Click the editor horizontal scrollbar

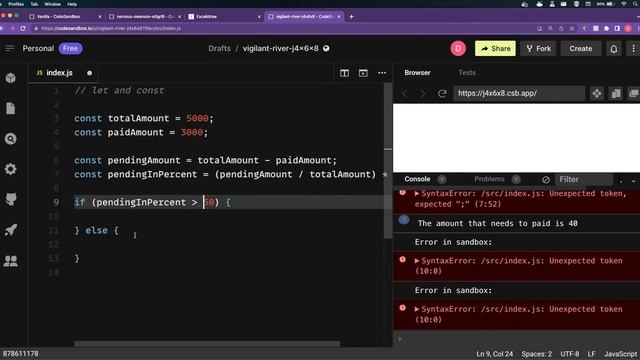pos(207,344)
